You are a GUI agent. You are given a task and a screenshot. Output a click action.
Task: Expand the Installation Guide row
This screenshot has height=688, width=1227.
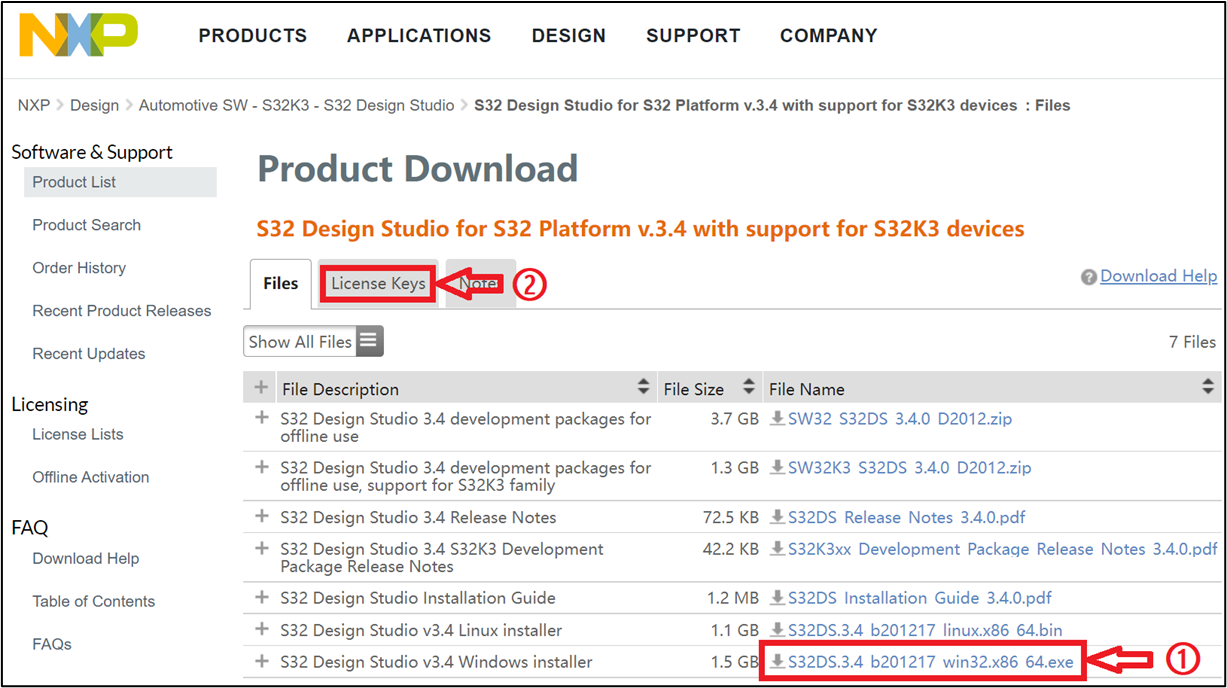pyautogui.click(x=262, y=597)
